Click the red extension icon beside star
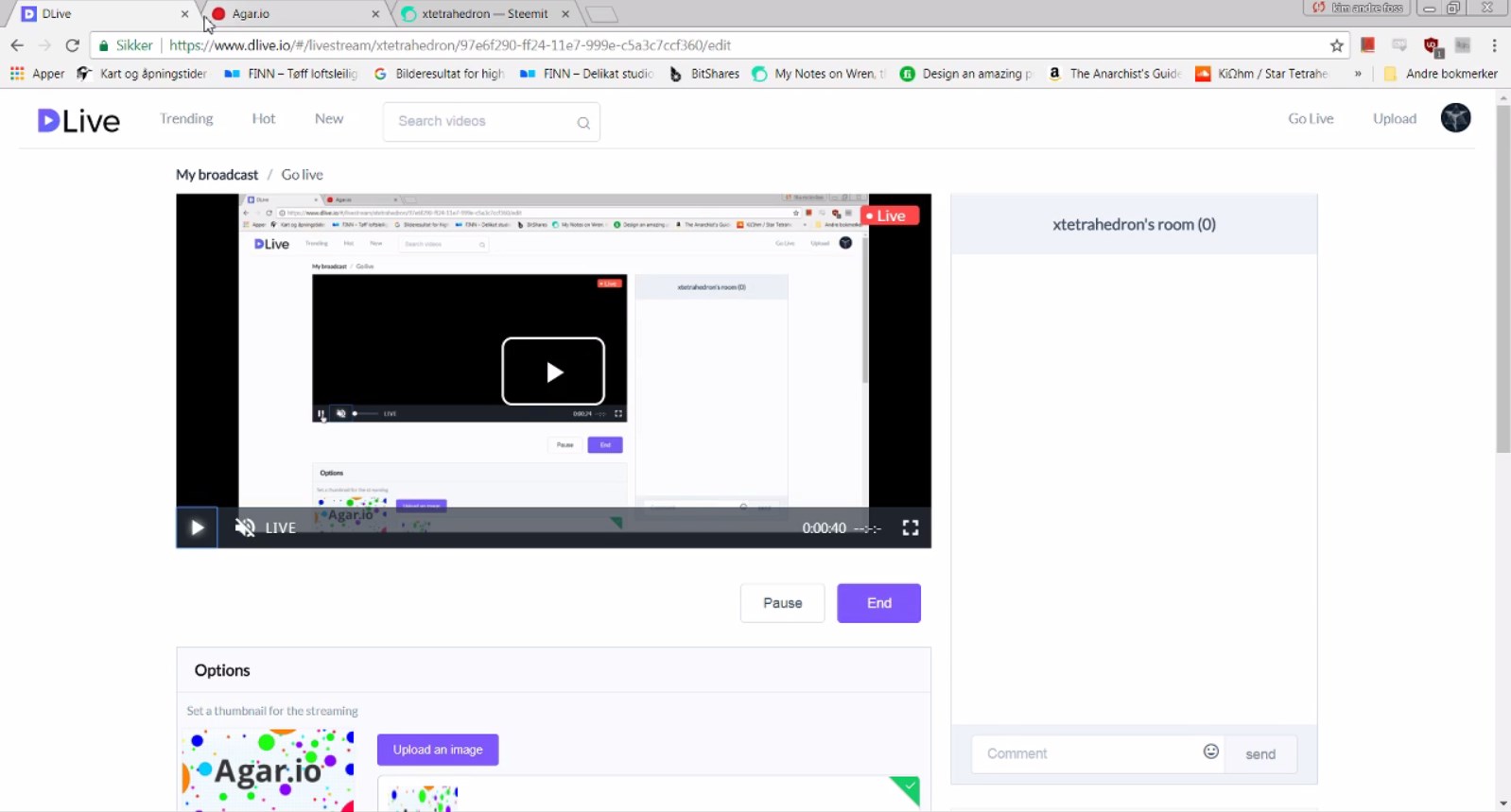 pos(1367,45)
